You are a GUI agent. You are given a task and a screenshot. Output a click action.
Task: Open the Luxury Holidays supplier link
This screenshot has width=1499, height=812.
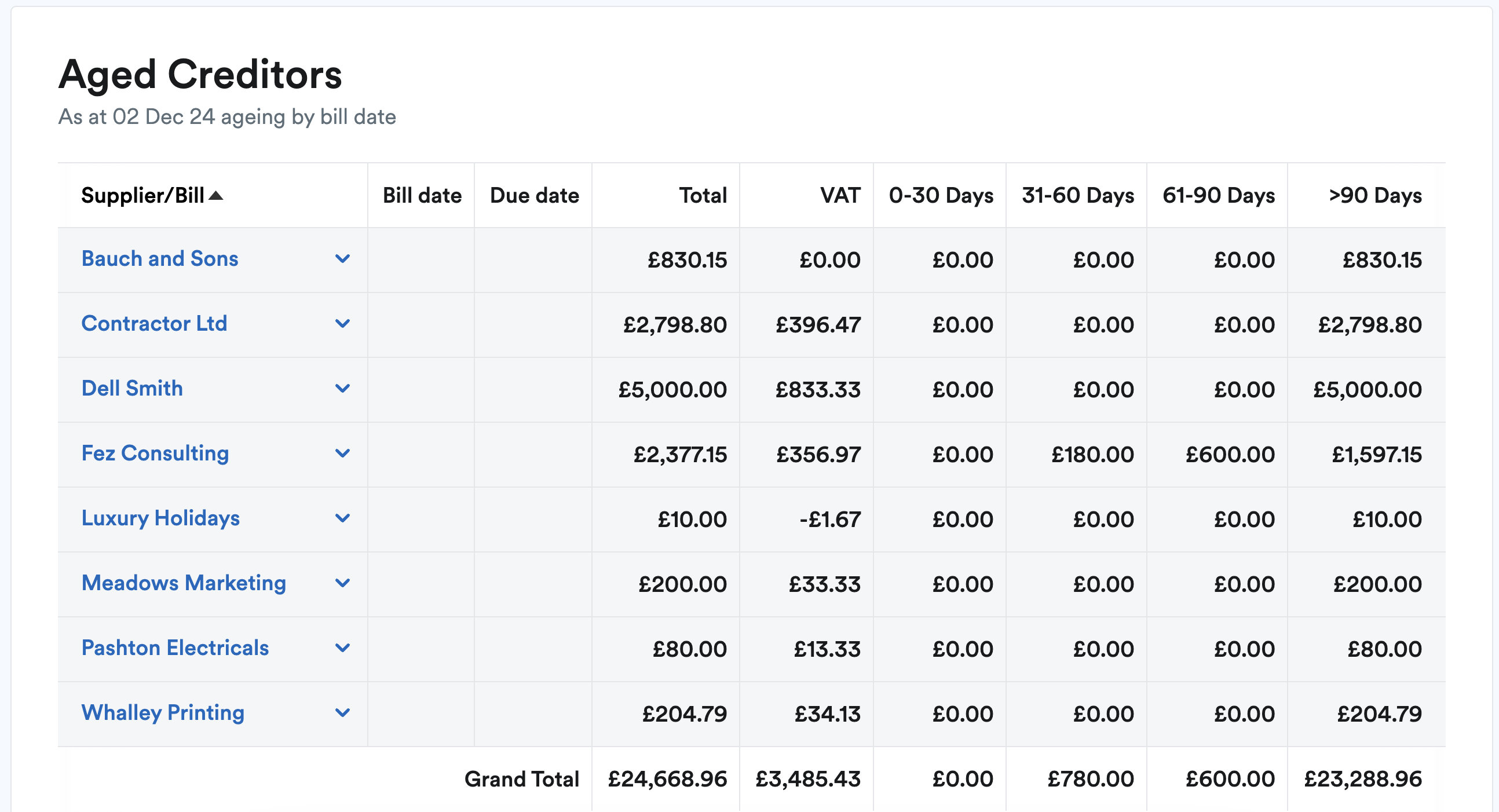pyautogui.click(x=160, y=518)
